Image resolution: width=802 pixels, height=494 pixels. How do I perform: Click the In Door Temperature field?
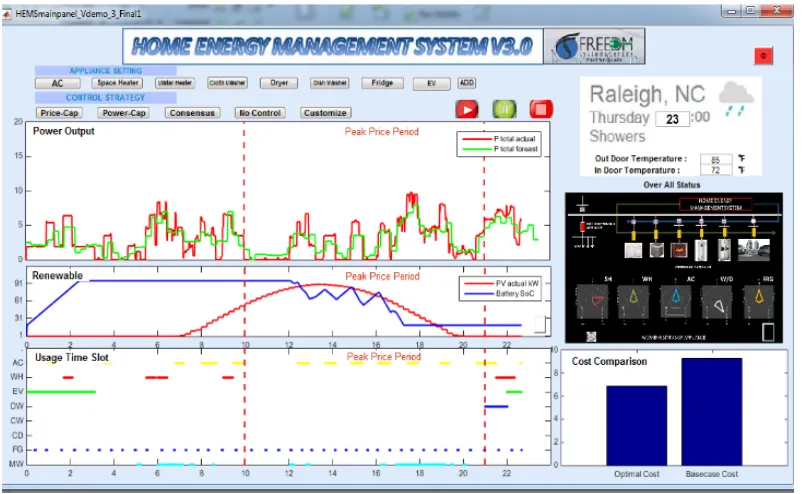click(716, 170)
